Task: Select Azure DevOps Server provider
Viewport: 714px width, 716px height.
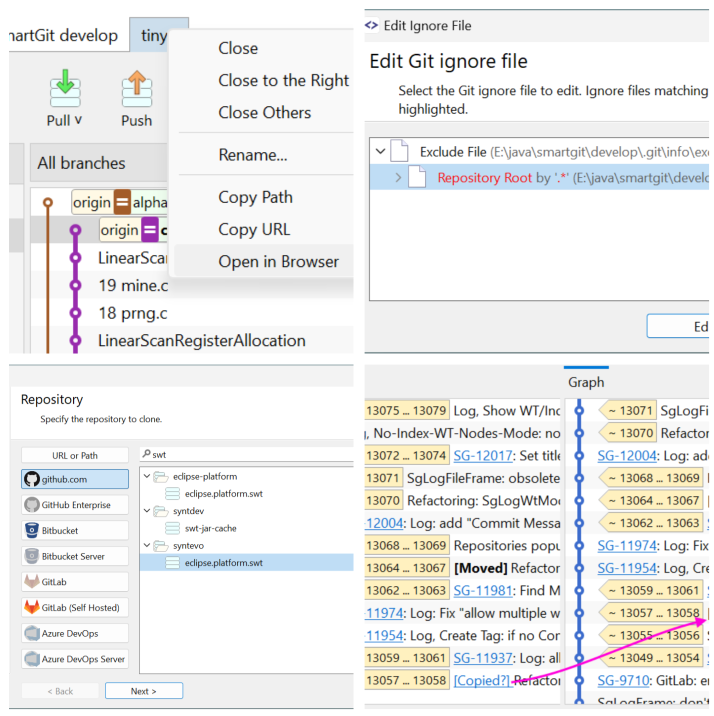Action: pos(75,659)
